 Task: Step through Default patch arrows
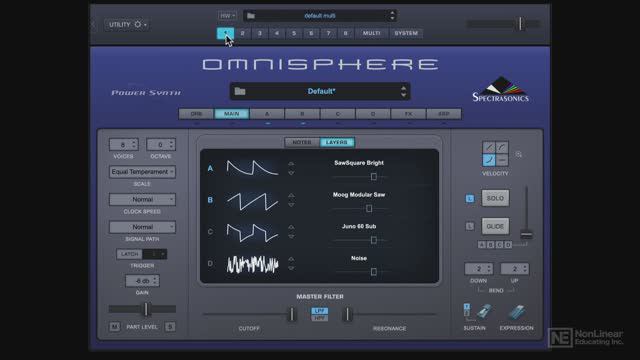point(403,91)
